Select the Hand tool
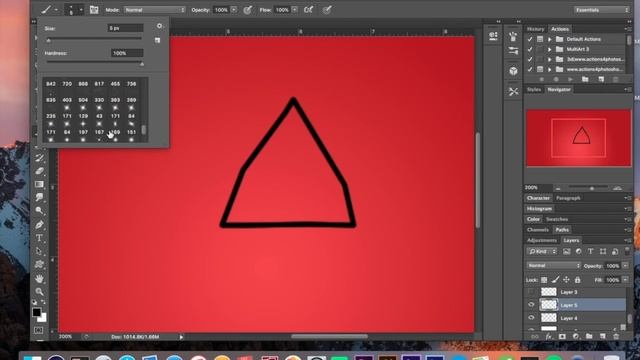 pos(39,278)
